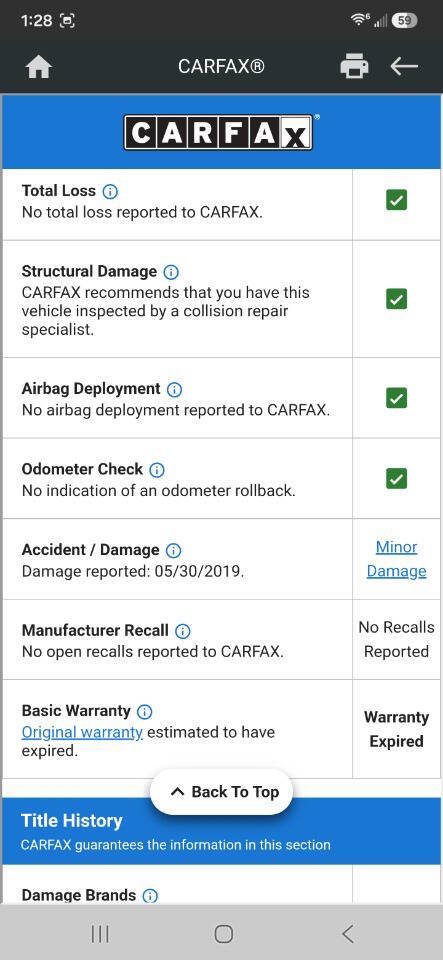Tap the Back To Top button

(x=222, y=792)
